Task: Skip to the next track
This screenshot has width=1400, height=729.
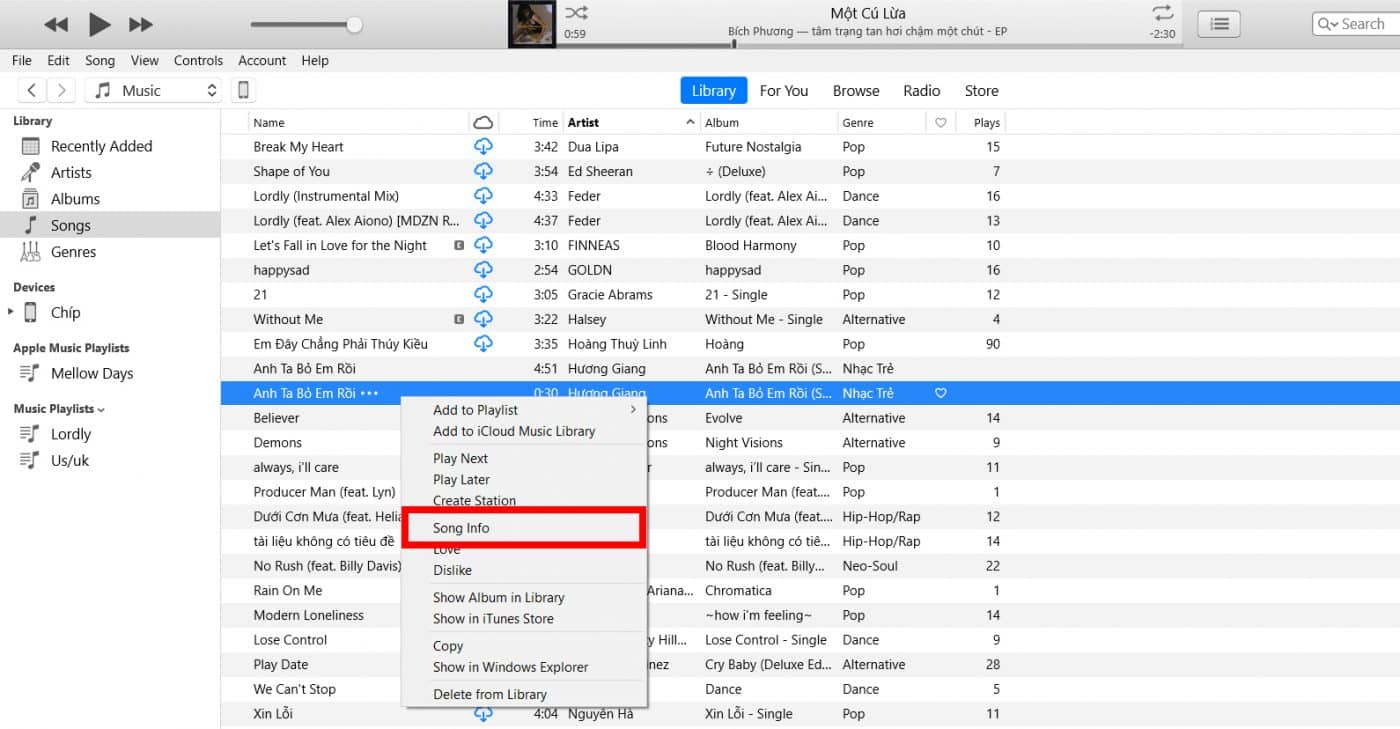Action: 141,24
